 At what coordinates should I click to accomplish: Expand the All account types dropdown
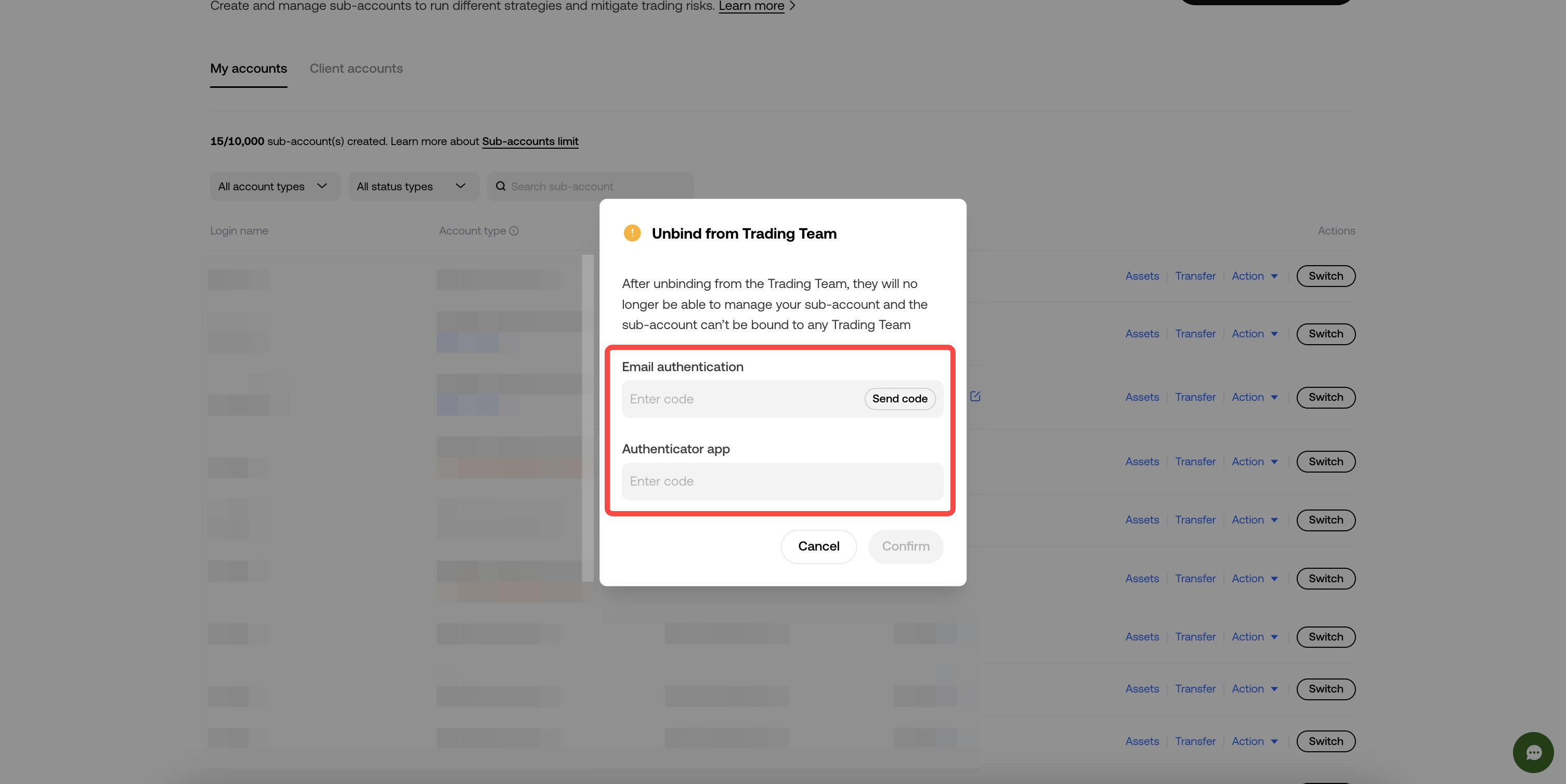click(275, 186)
